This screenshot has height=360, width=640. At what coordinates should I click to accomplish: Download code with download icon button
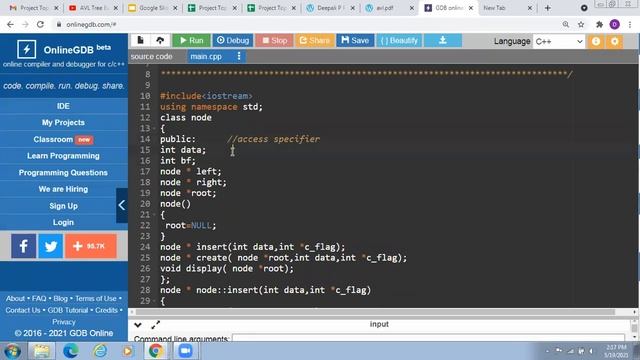click(443, 40)
